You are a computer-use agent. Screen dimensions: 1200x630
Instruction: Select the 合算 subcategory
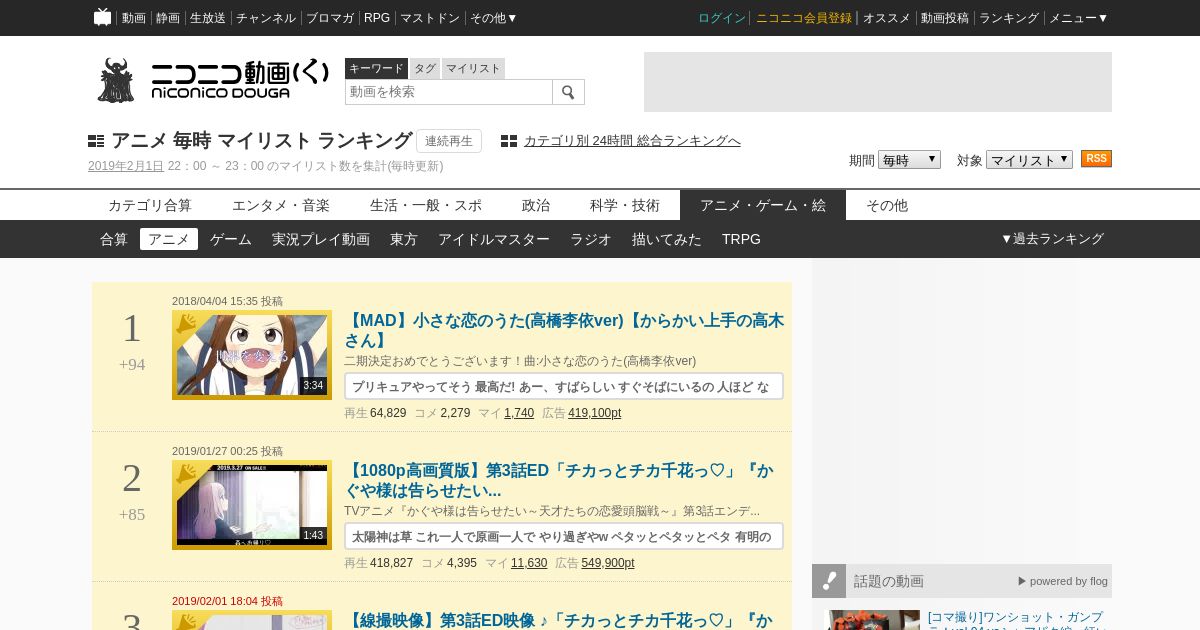click(114, 239)
